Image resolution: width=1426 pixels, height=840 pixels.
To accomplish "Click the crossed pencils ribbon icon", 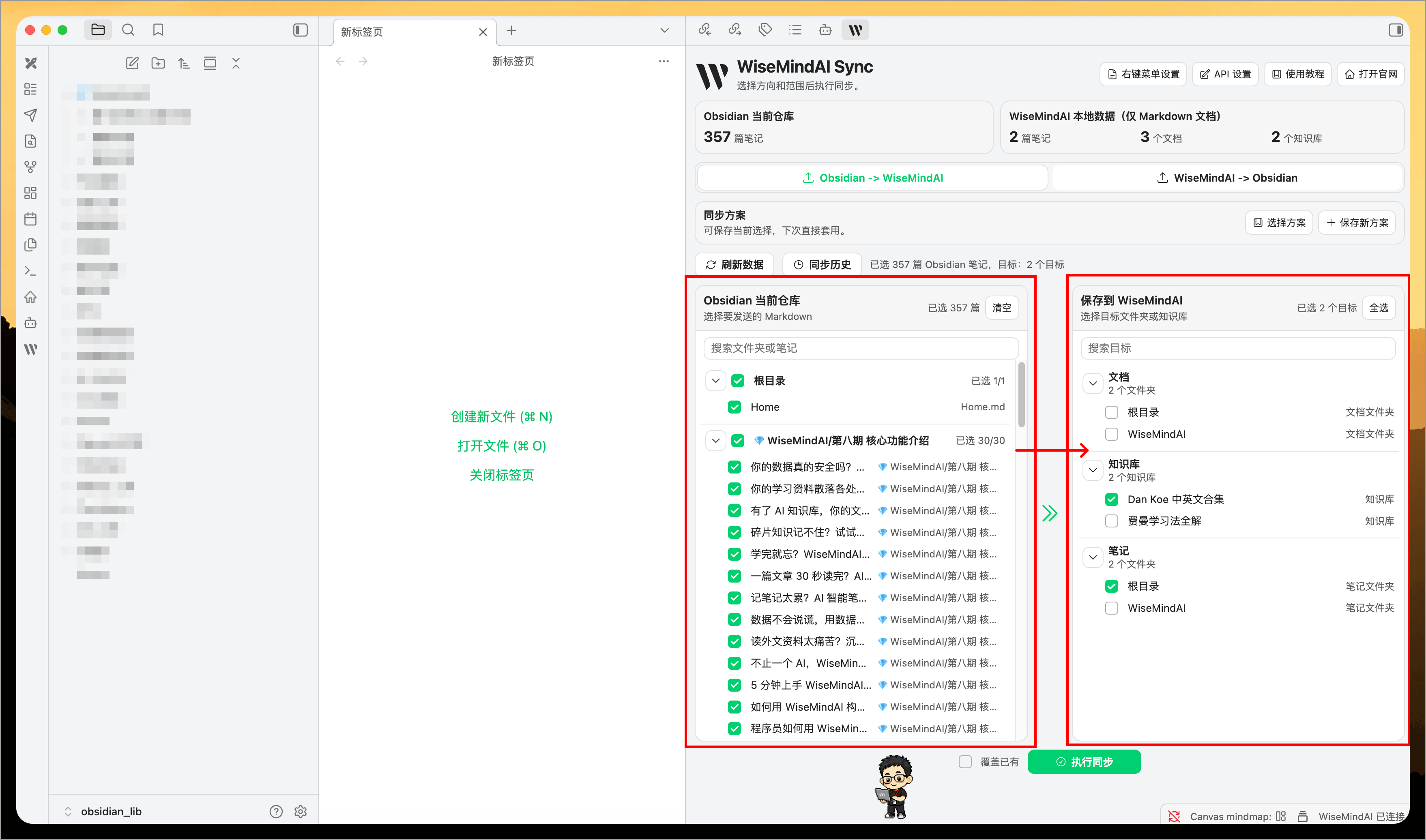I will pos(30,63).
